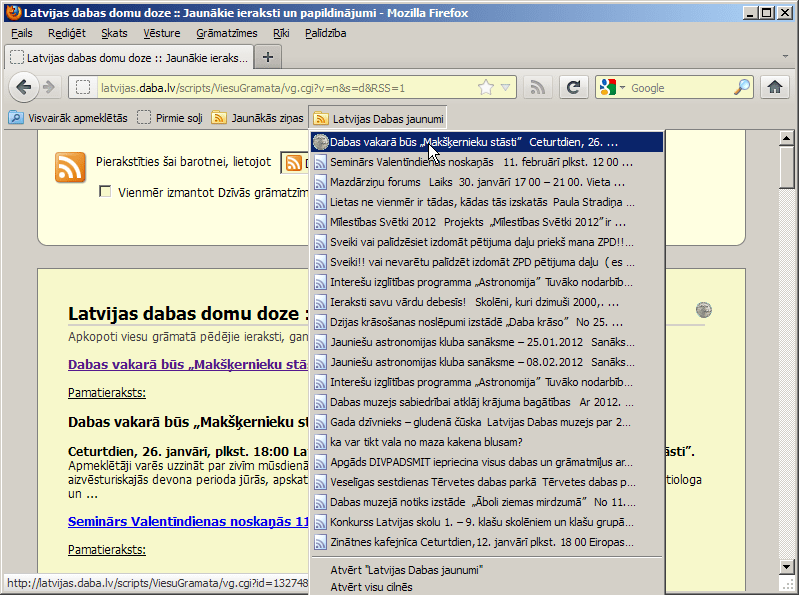Open the Jaunākās ziņas live bookmark
The width and height of the screenshot is (799, 595).
tap(258, 118)
